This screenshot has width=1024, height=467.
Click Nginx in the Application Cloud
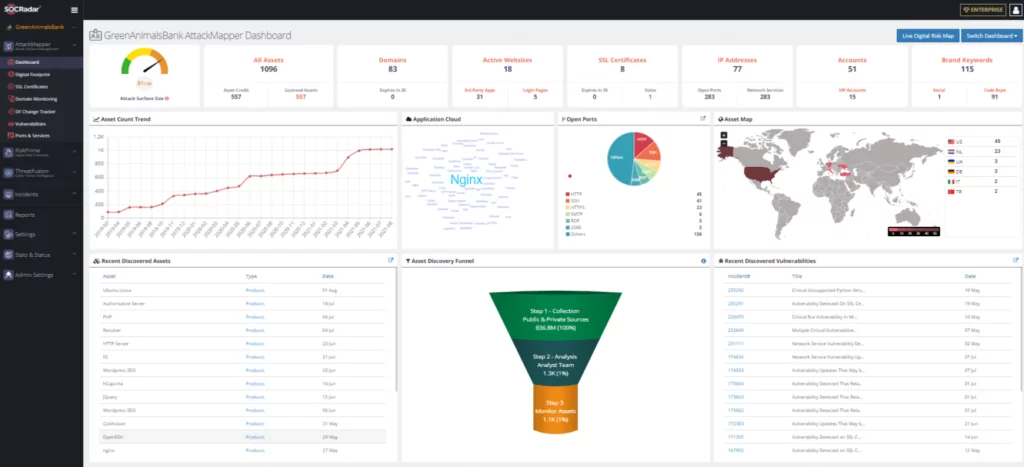(x=466, y=180)
